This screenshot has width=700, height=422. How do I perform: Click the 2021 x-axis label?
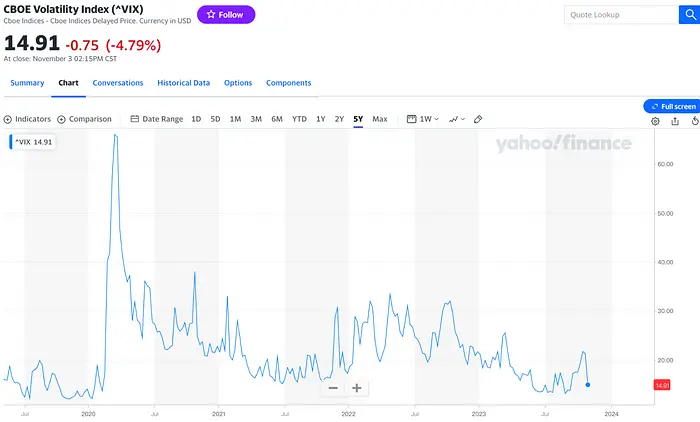(219, 414)
